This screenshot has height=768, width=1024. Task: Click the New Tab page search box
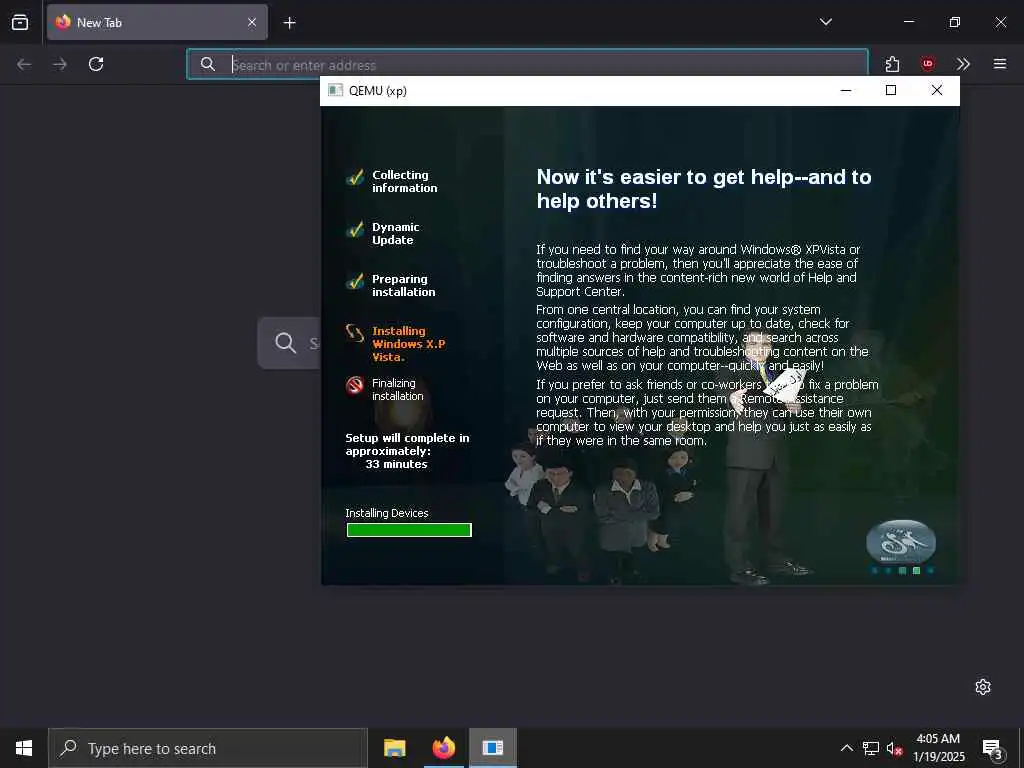pos(289,343)
